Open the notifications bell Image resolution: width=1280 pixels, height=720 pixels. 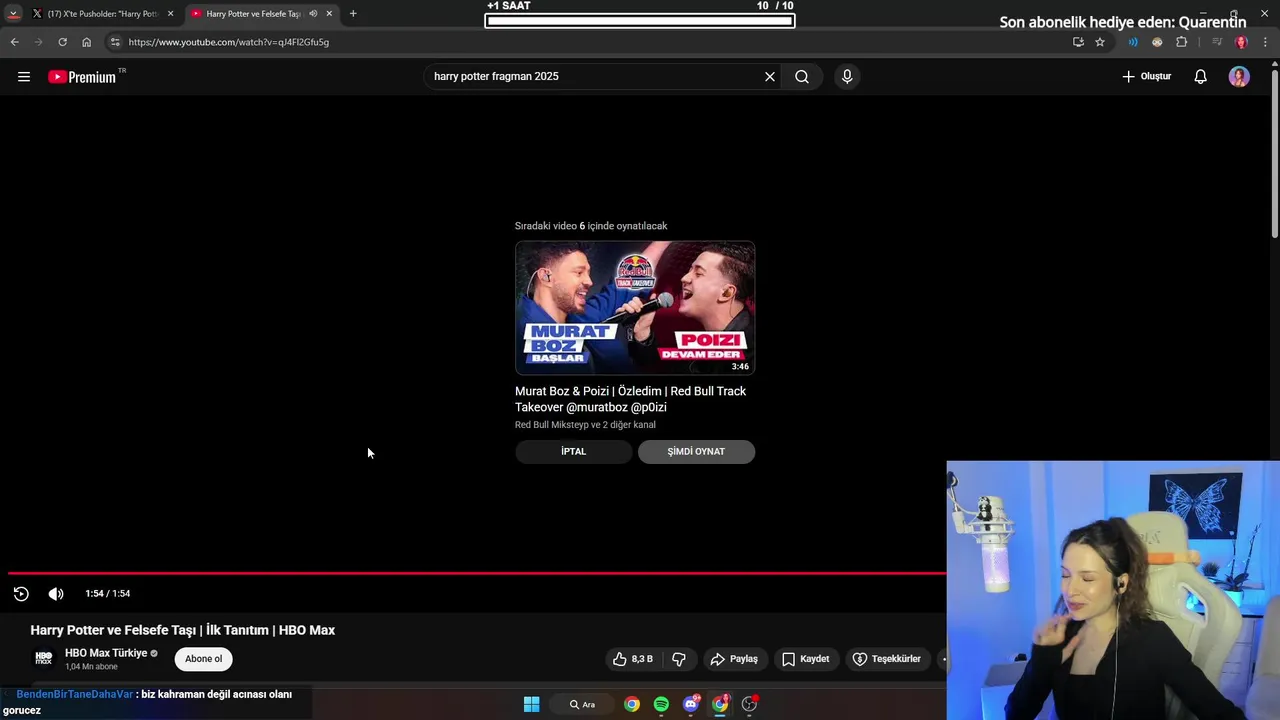(1200, 76)
